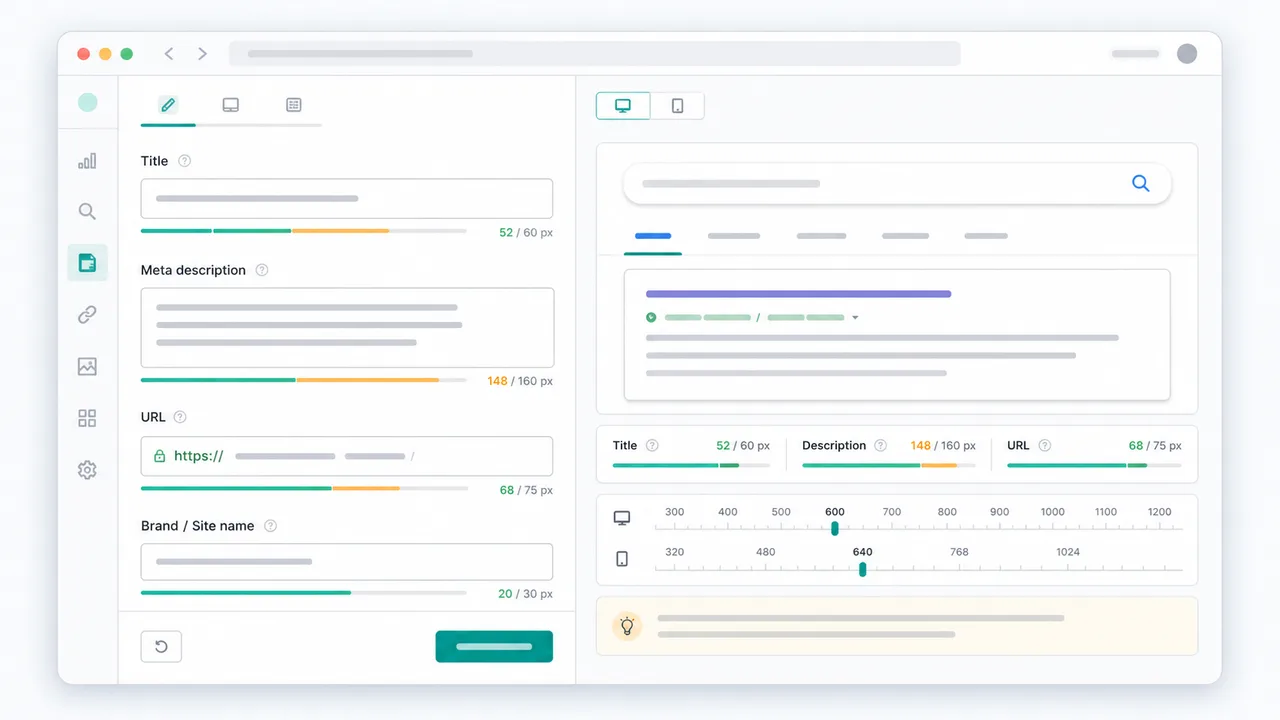Go back with browser back arrow

pyautogui.click(x=168, y=54)
